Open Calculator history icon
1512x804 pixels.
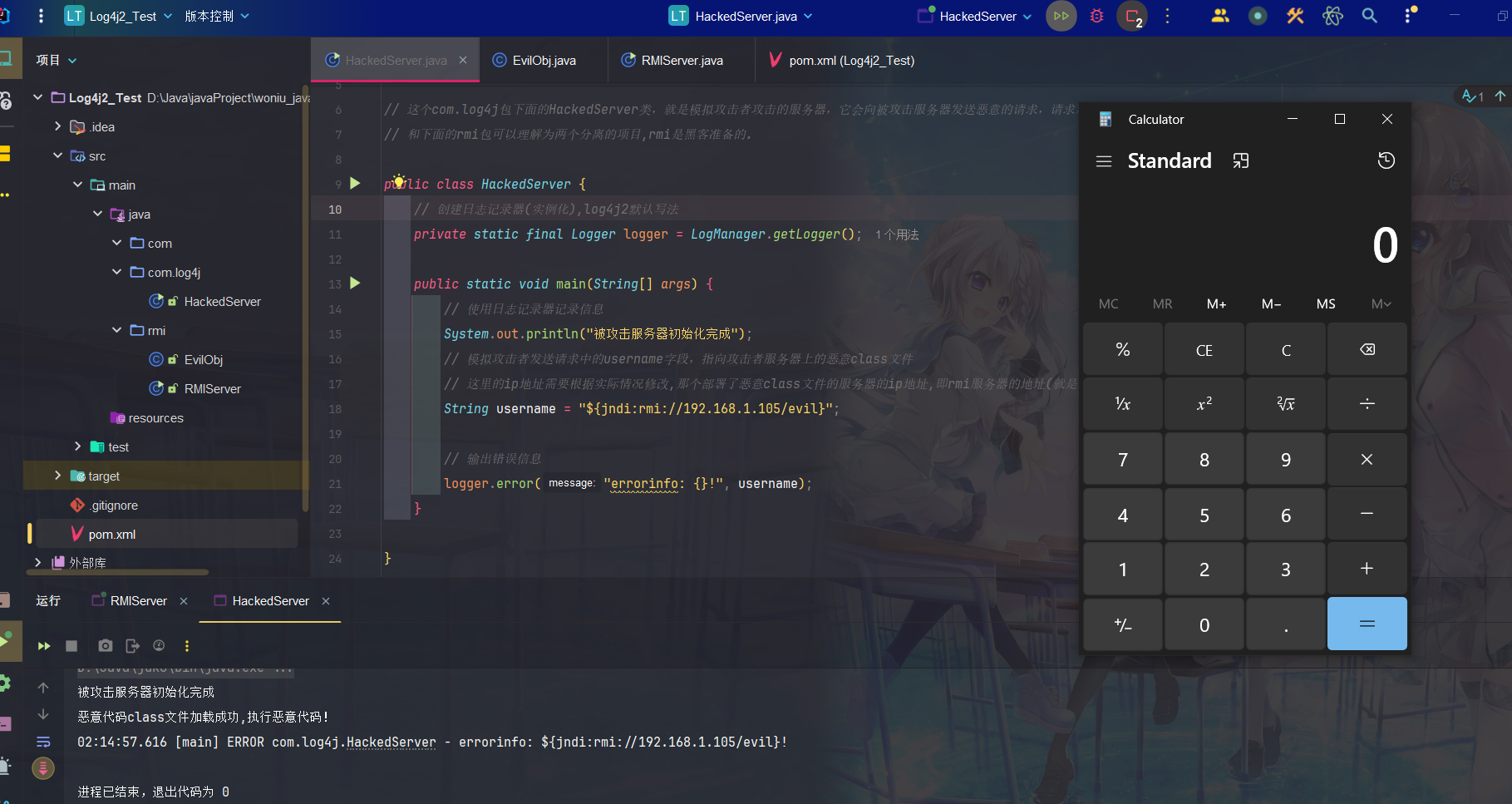1386,160
